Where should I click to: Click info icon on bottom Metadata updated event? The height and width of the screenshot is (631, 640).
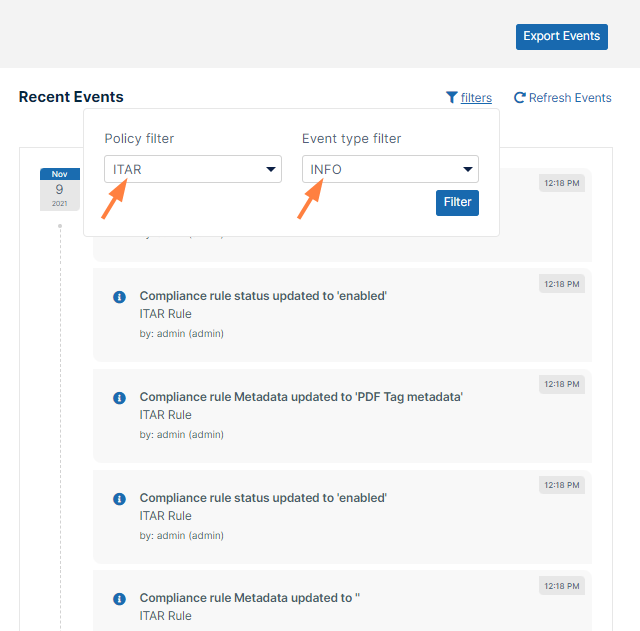(119, 599)
